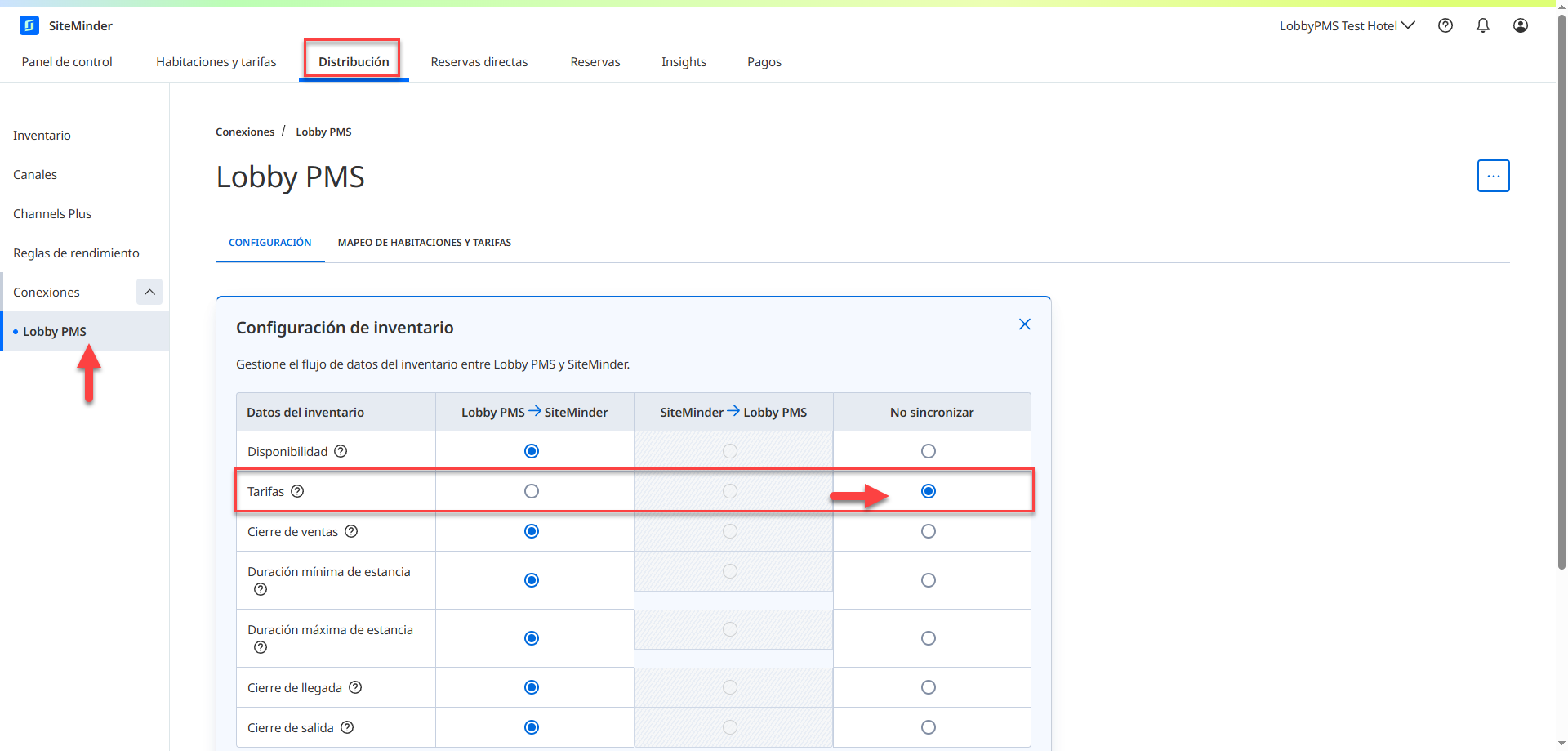This screenshot has height=751, width=1568.
Task: Select Lobby PMS to SiteMinder for Cierre de llegada
Action: click(532, 687)
